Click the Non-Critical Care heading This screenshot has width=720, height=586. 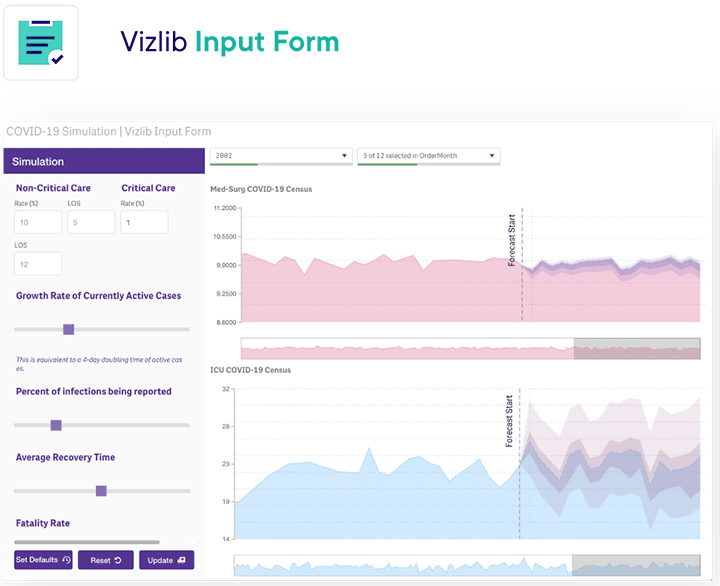point(53,188)
